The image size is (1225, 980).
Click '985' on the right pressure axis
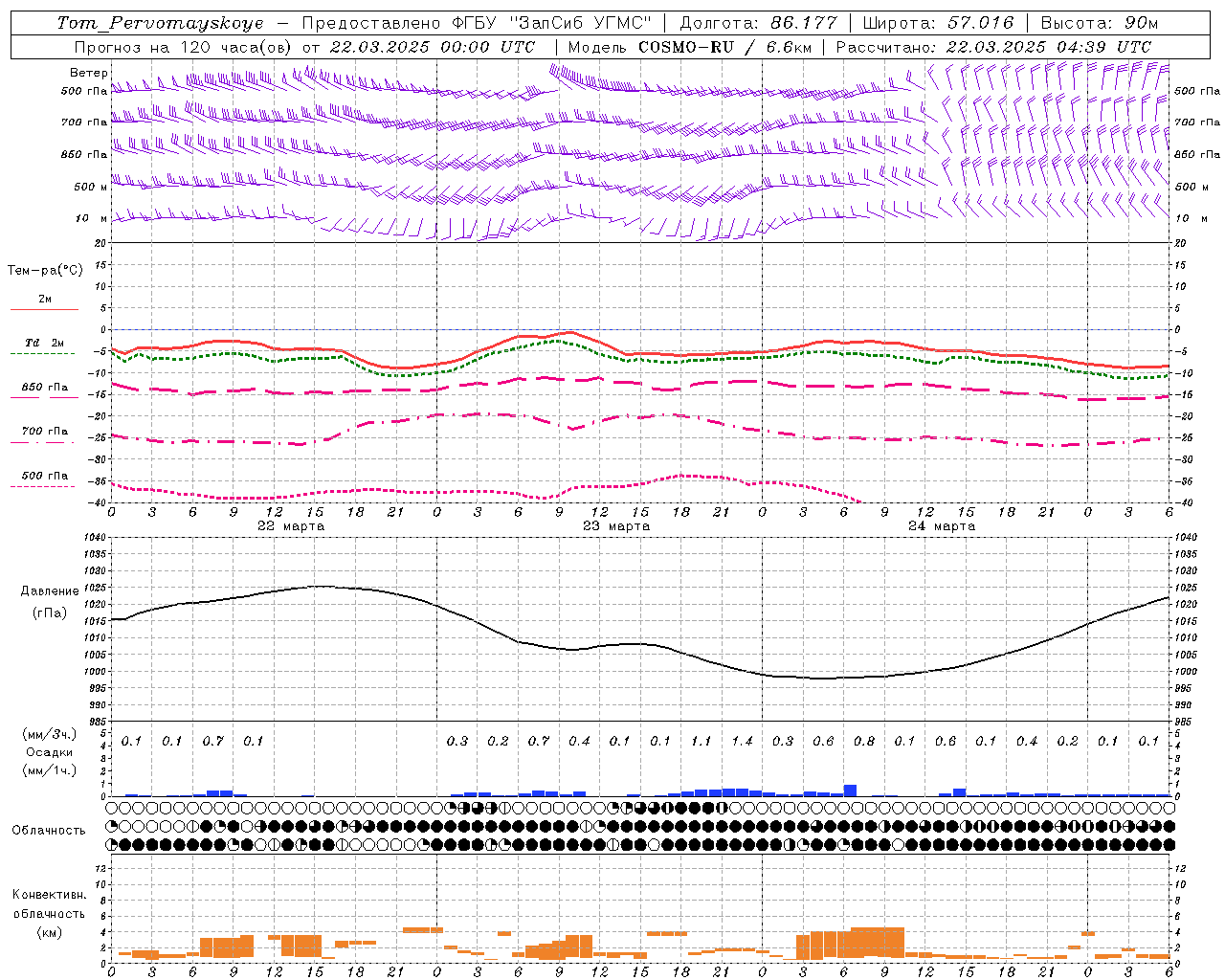tap(1185, 722)
